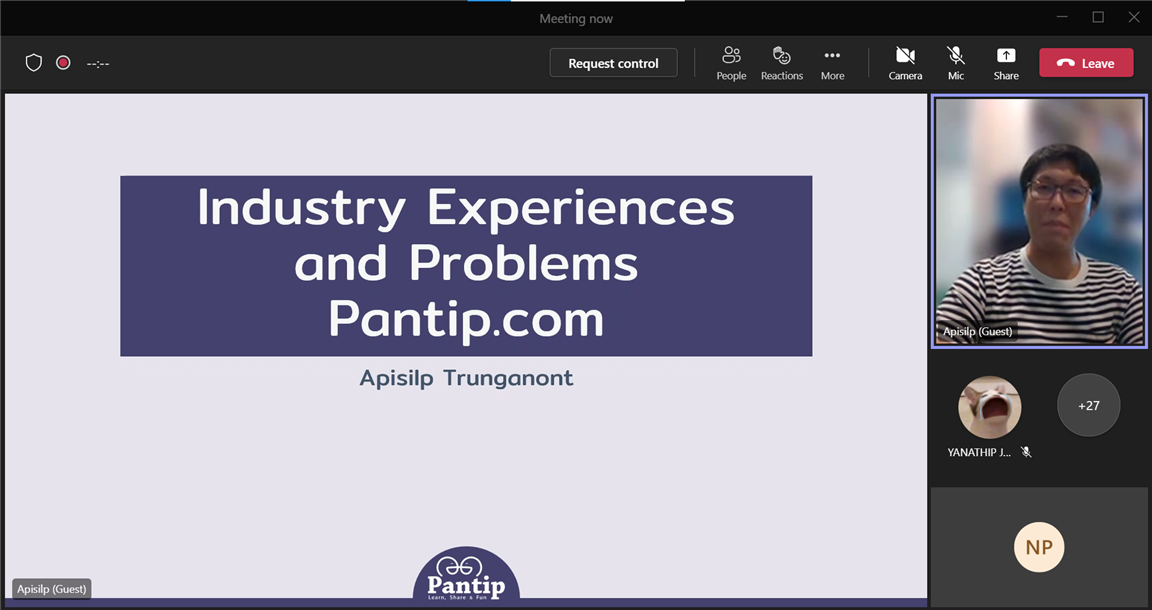This screenshot has width=1152, height=610.
Task: Maximize the meeting window
Action: coord(1098,17)
